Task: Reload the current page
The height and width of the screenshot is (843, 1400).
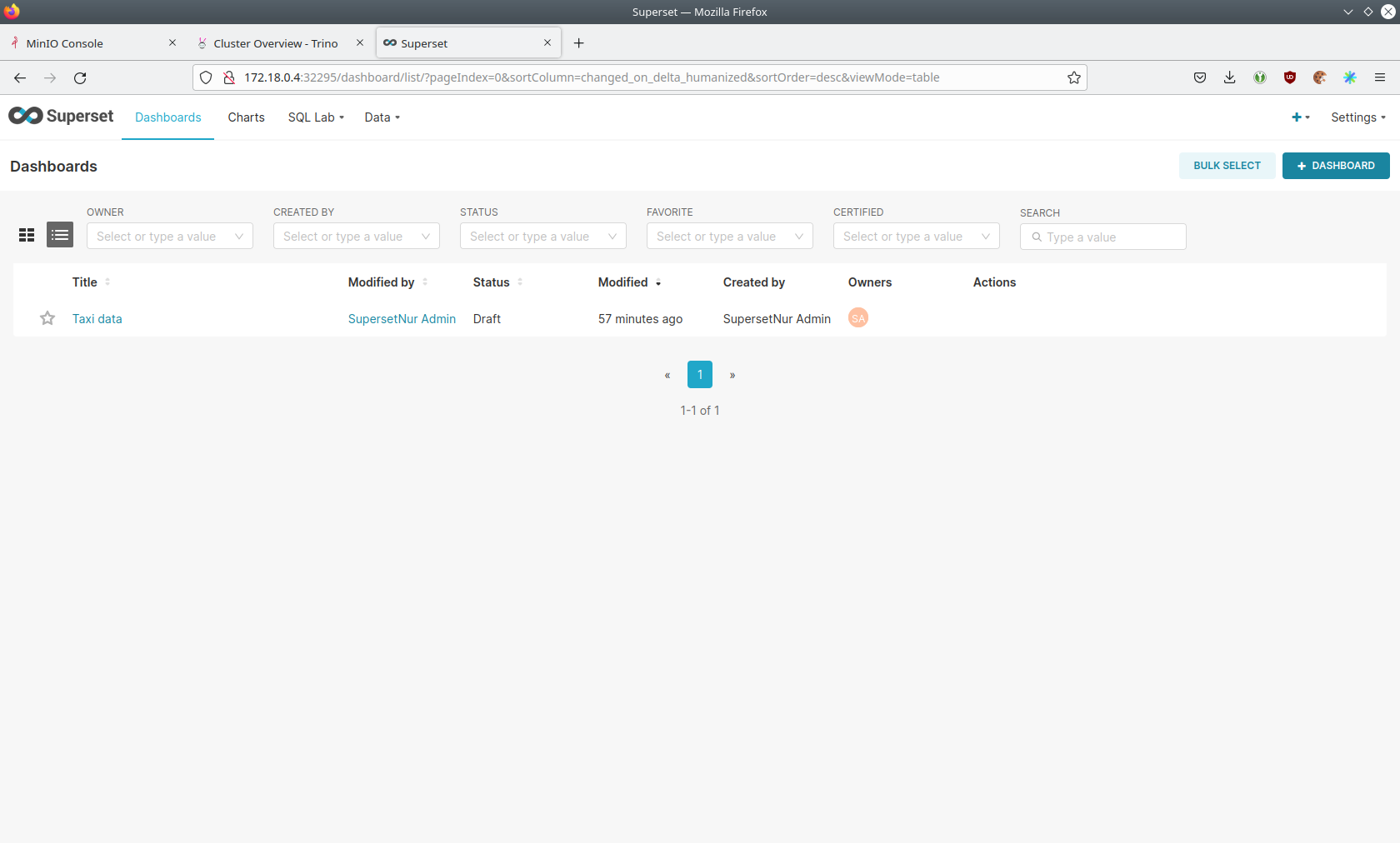Action: pos(80,77)
